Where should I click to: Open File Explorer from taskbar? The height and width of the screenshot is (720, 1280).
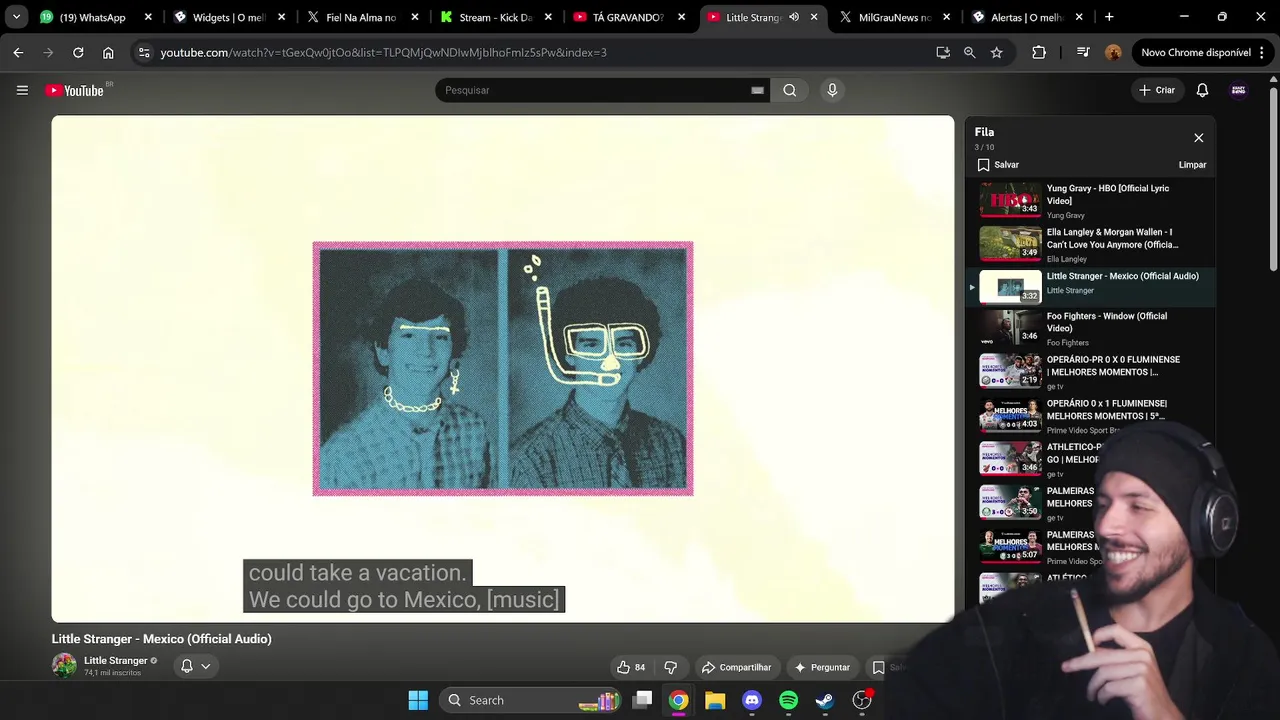click(715, 700)
